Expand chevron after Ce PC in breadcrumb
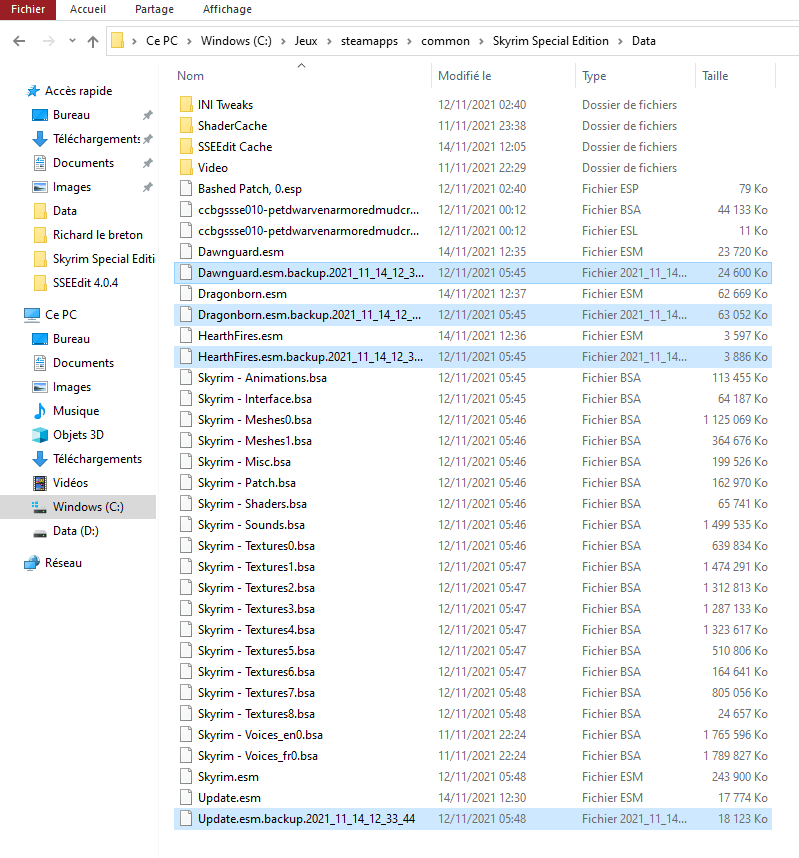 tap(189, 41)
